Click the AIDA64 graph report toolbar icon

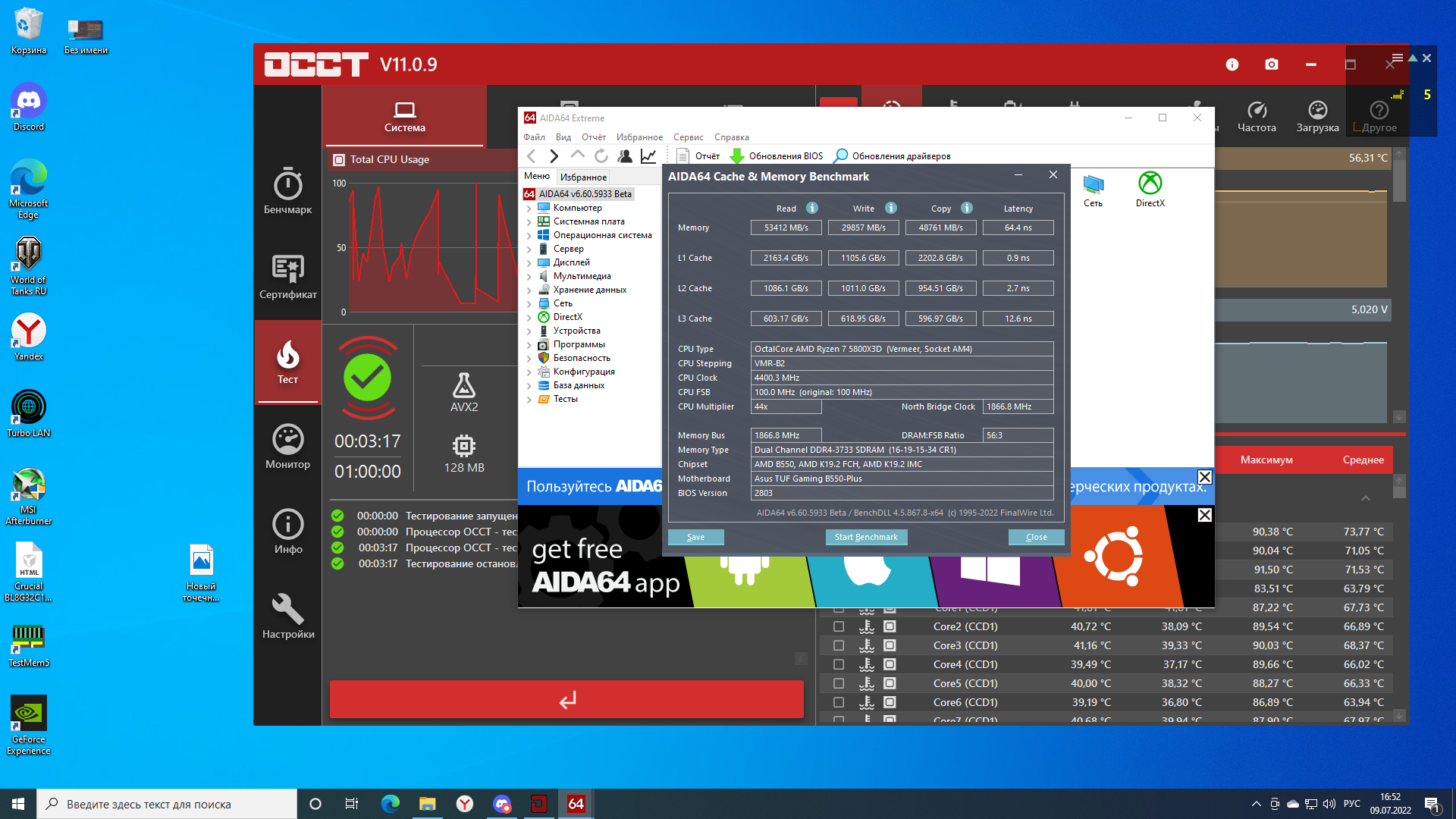(x=648, y=156)
